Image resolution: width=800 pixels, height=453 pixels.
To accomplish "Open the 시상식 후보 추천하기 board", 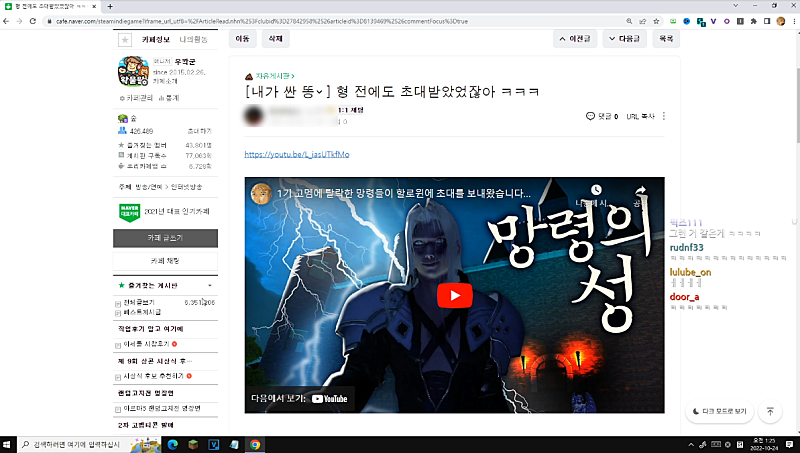I will coord(154,376).
